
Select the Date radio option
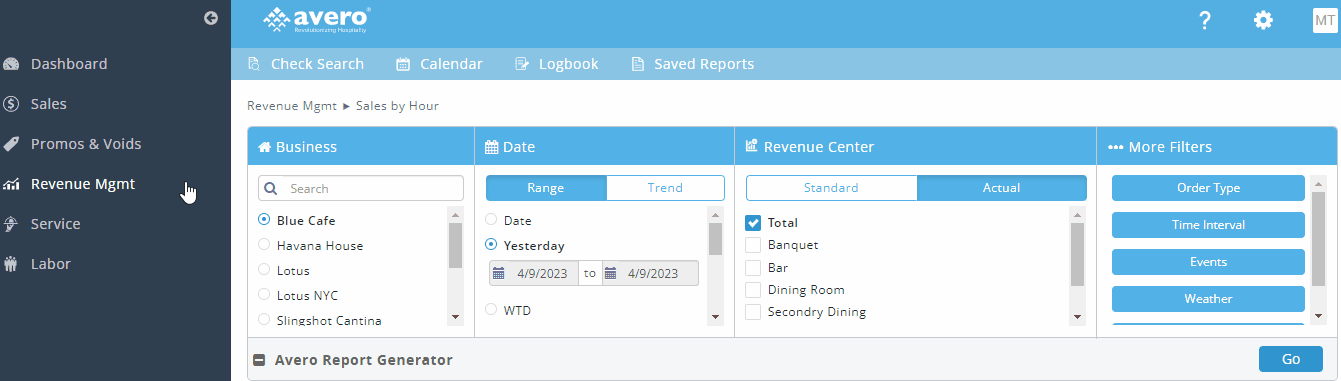[x=491, y=220]
